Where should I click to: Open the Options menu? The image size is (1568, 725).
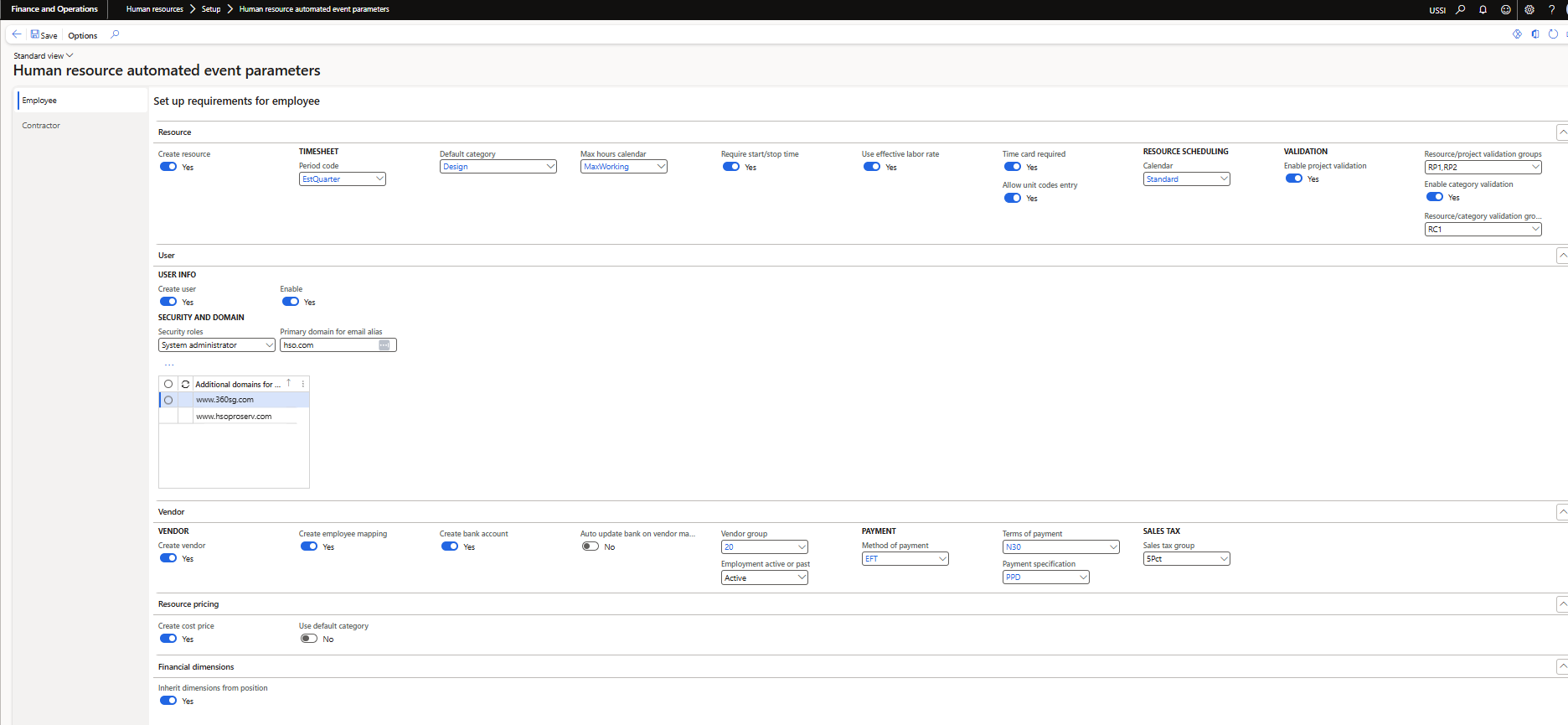point(82,35)
